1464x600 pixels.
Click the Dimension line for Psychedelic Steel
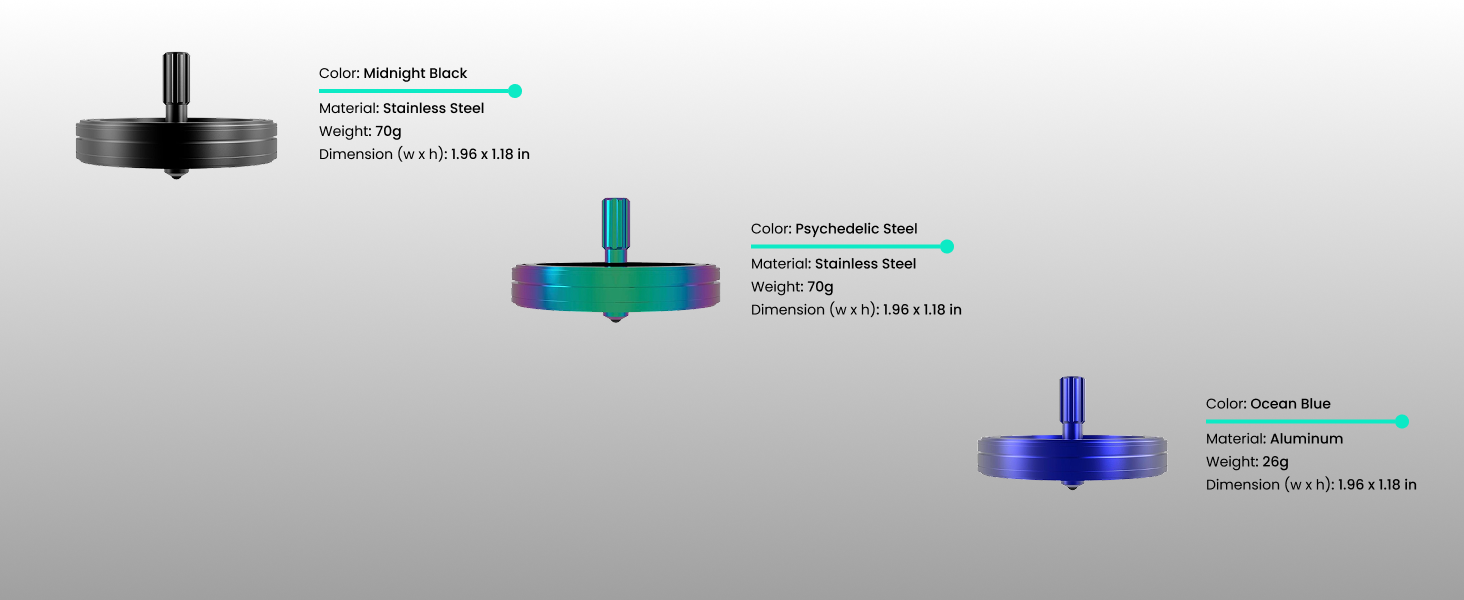click(856, 310)
